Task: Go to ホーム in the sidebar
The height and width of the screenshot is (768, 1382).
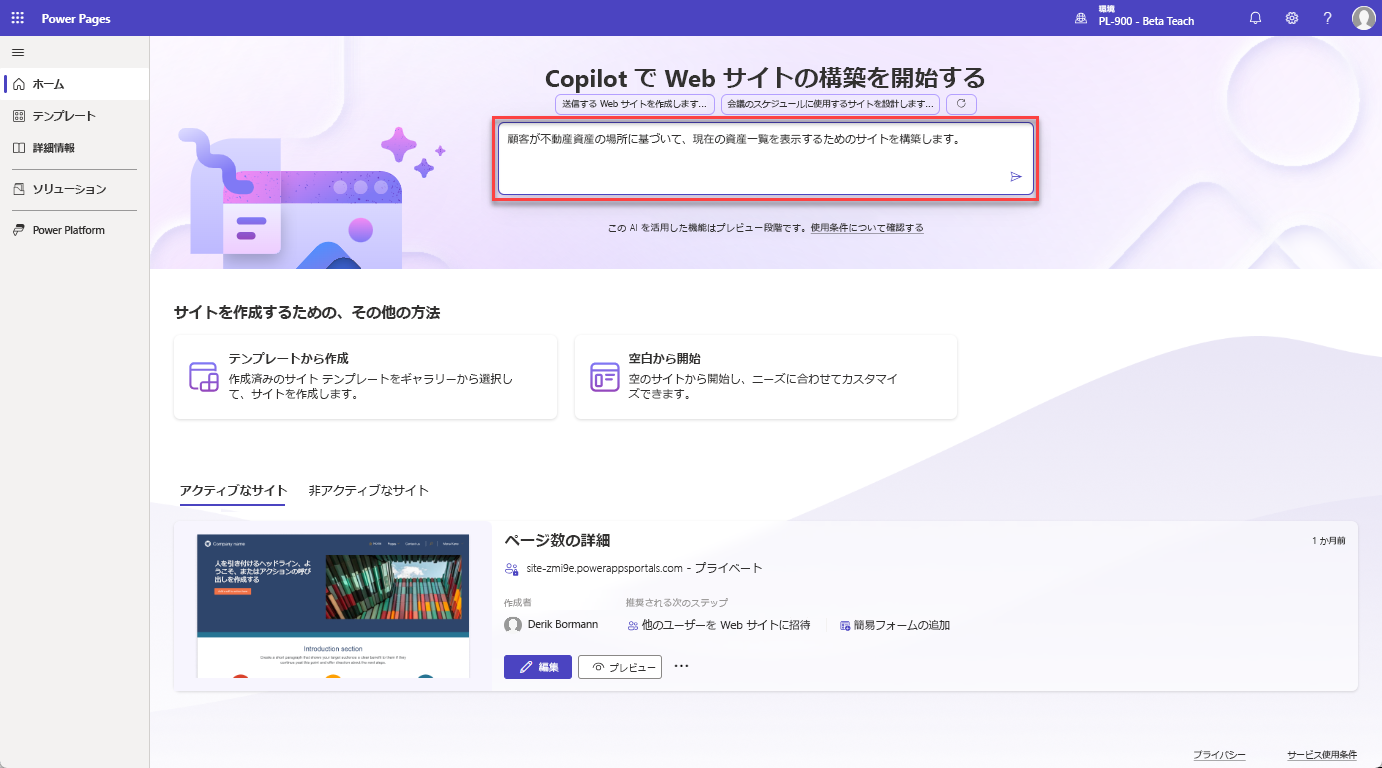Action: (x=75, y=84)
